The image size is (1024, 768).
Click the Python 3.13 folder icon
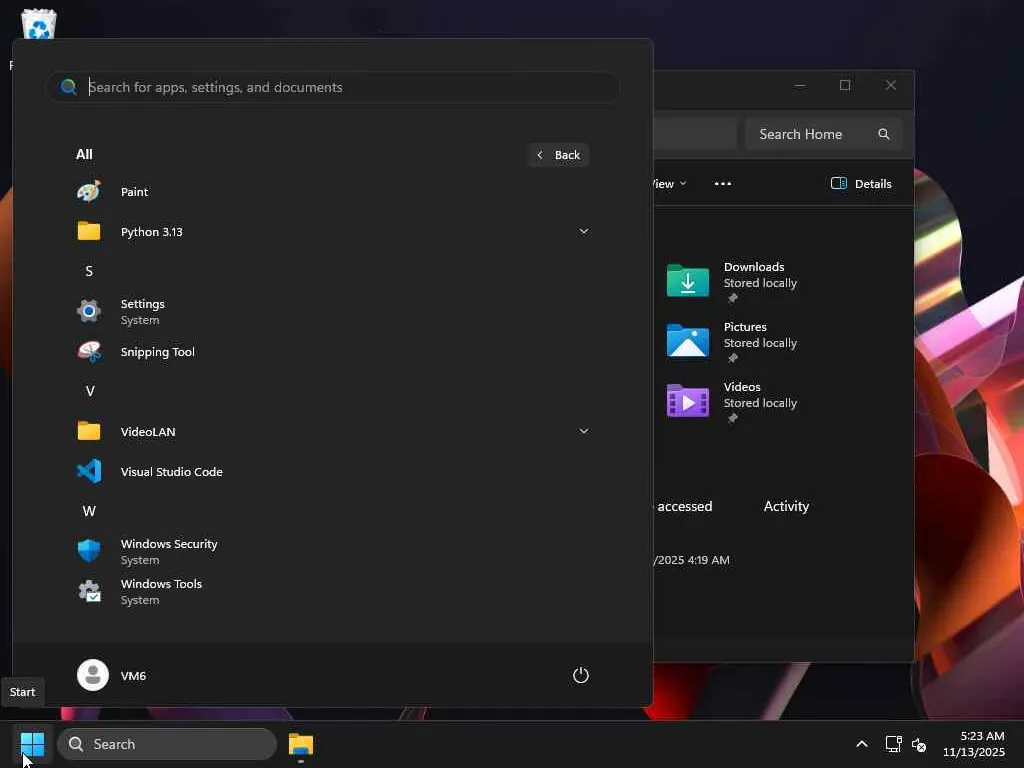pos(89,231)
